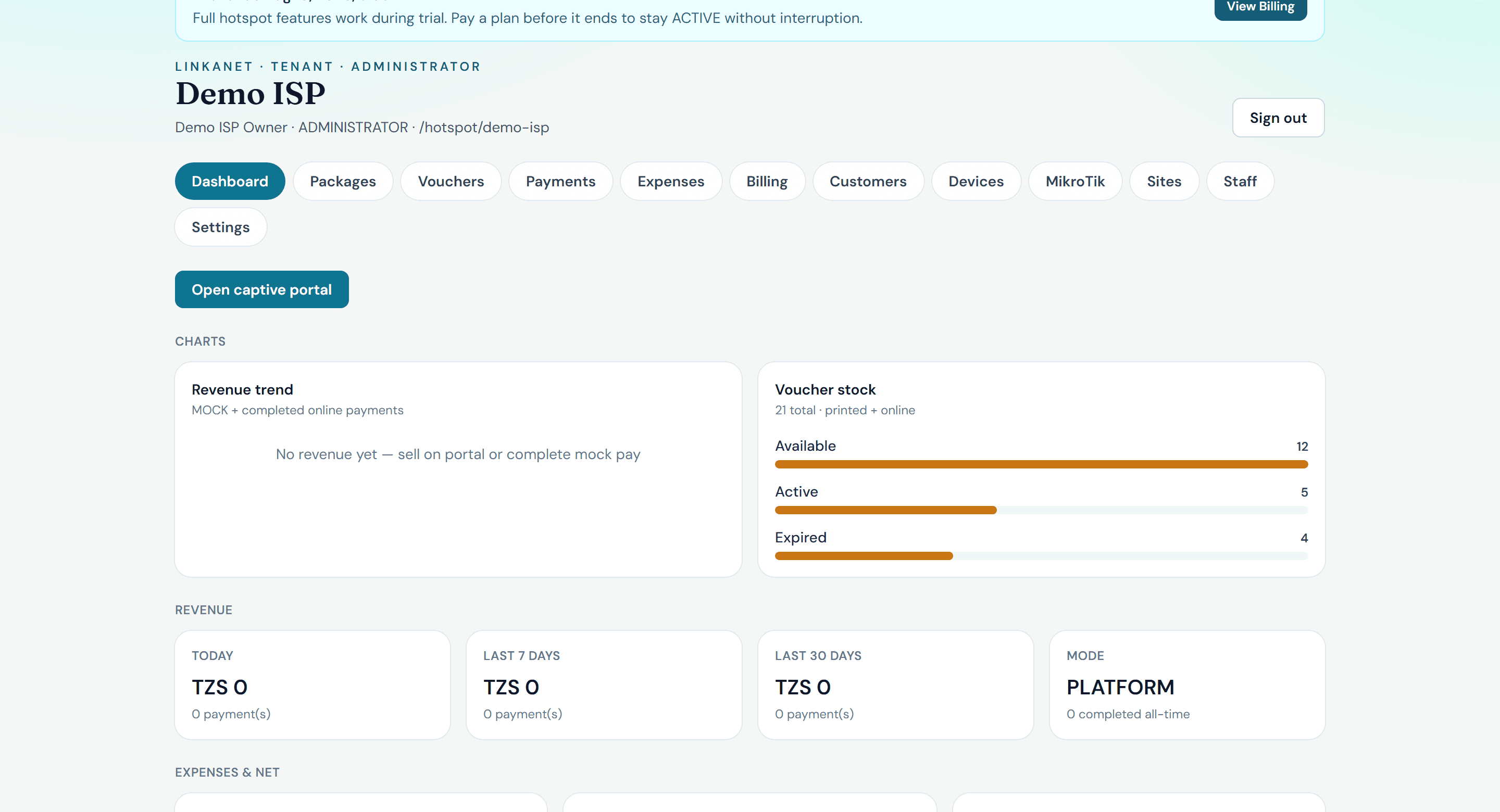The image size is (1500, 812).
Task: Select the LAST 7 DAYS revenue card
Action: coord(604,684)
